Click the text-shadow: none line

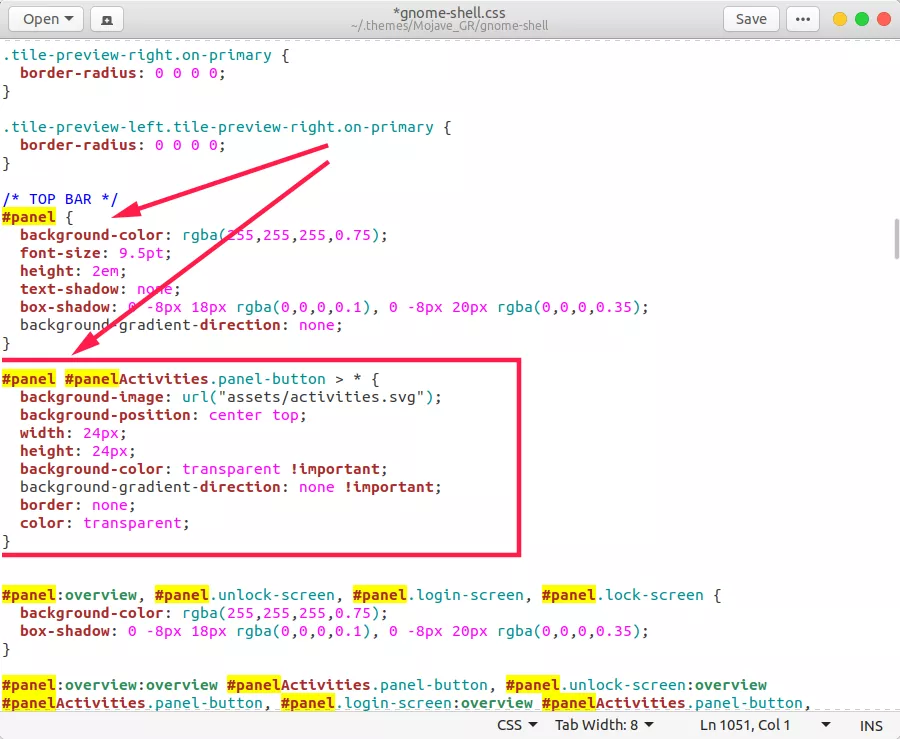tap(100, 289)
